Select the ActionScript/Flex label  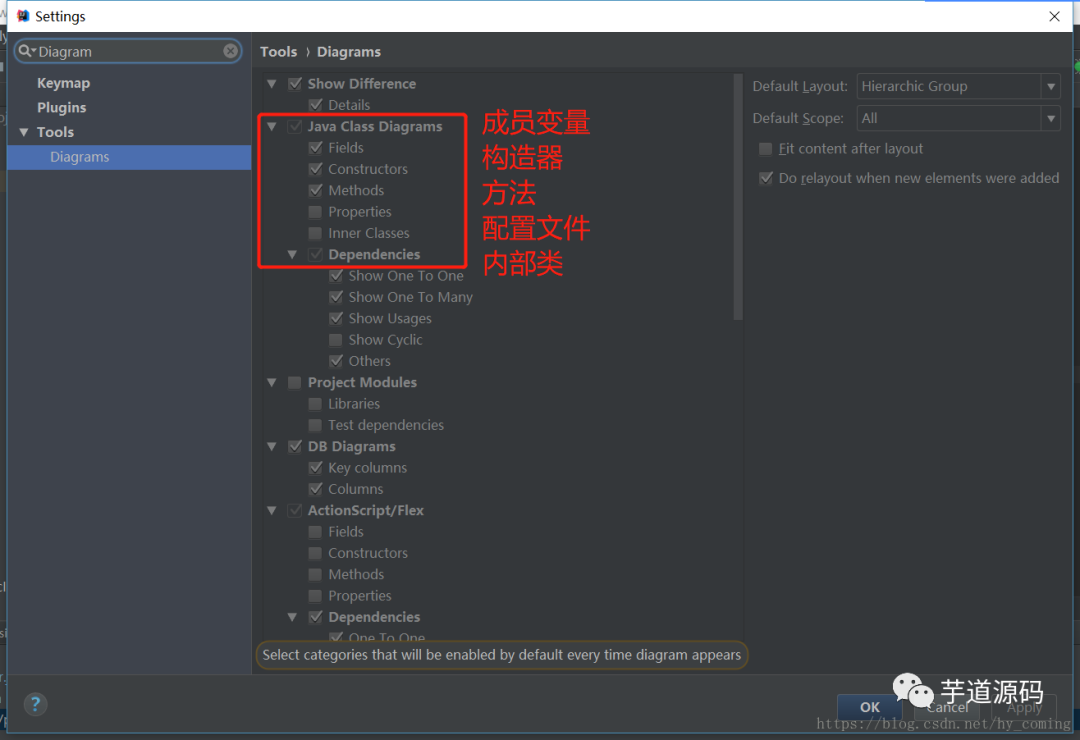point(366,511)
